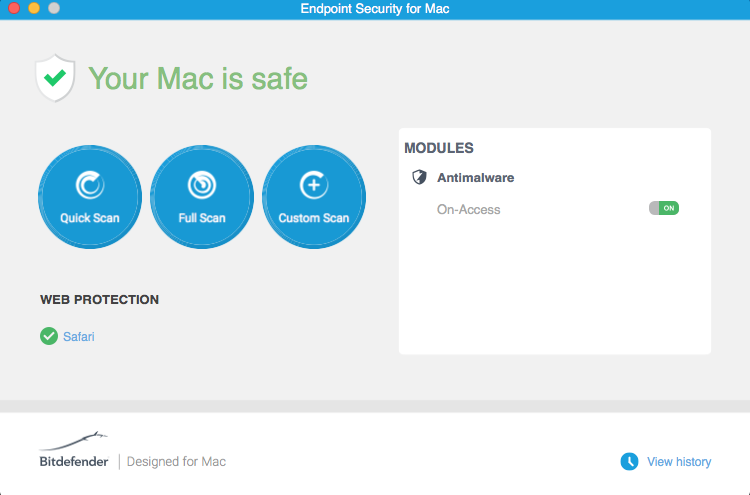Open the Safari web protection link

click(79, 337)
